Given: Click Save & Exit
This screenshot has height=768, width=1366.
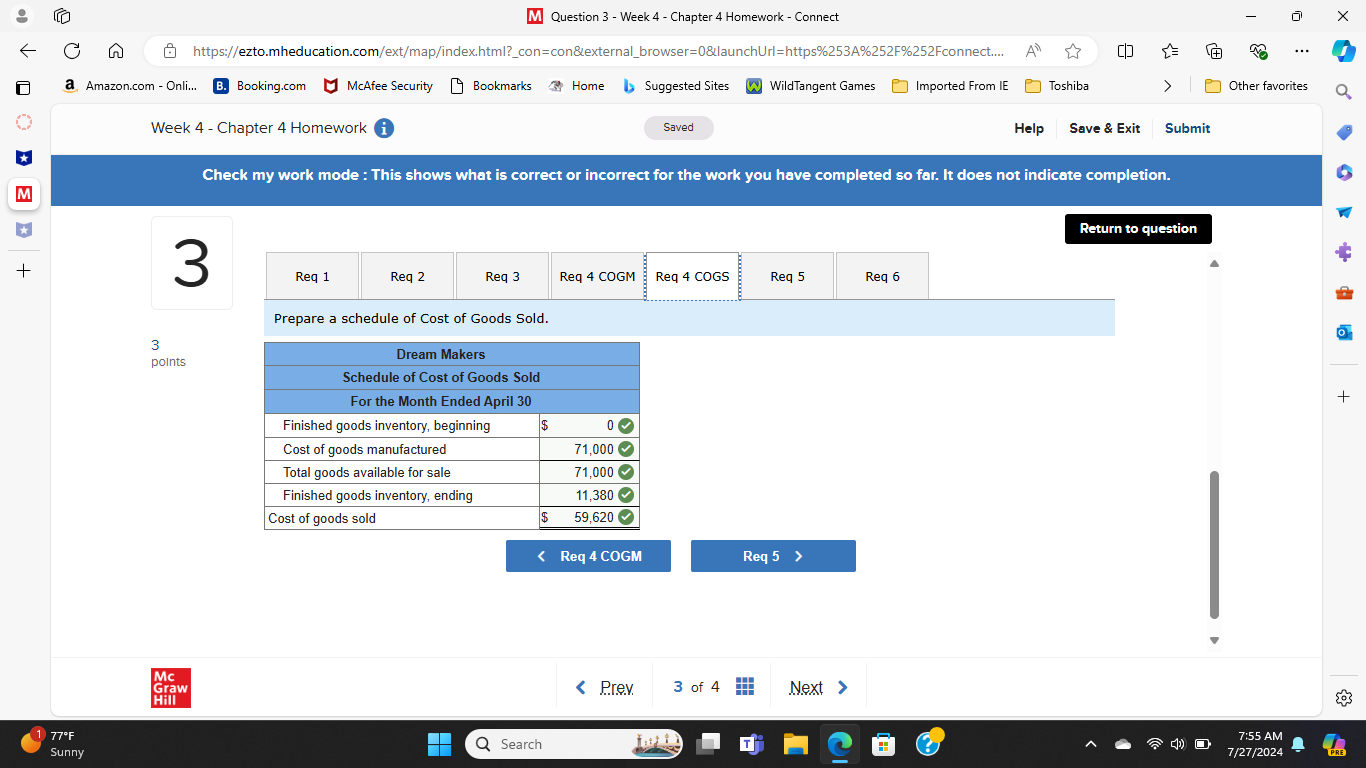Looking at the screenshot, I should pos(1105,128).
